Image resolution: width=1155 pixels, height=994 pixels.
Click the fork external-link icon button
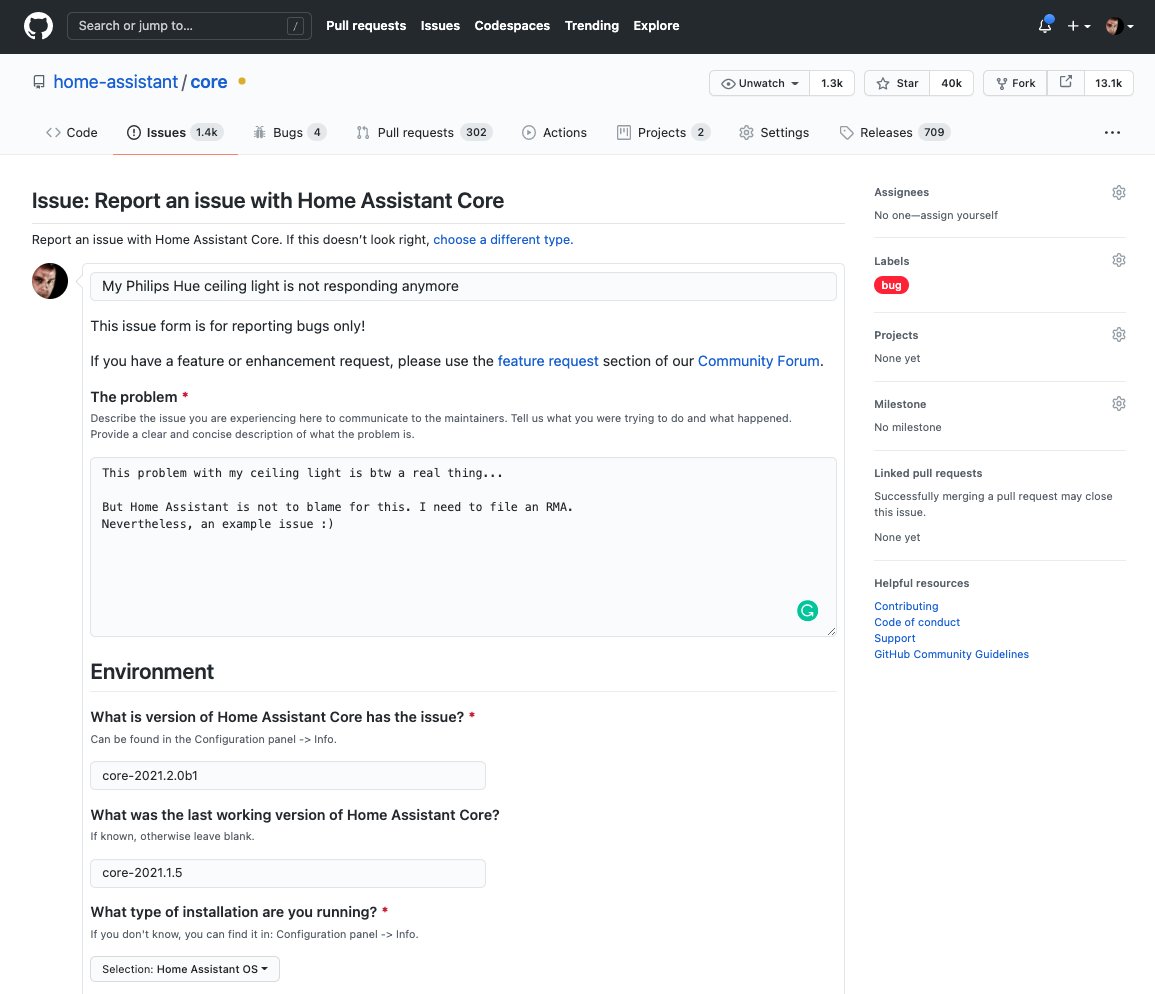click(1065, 83)
